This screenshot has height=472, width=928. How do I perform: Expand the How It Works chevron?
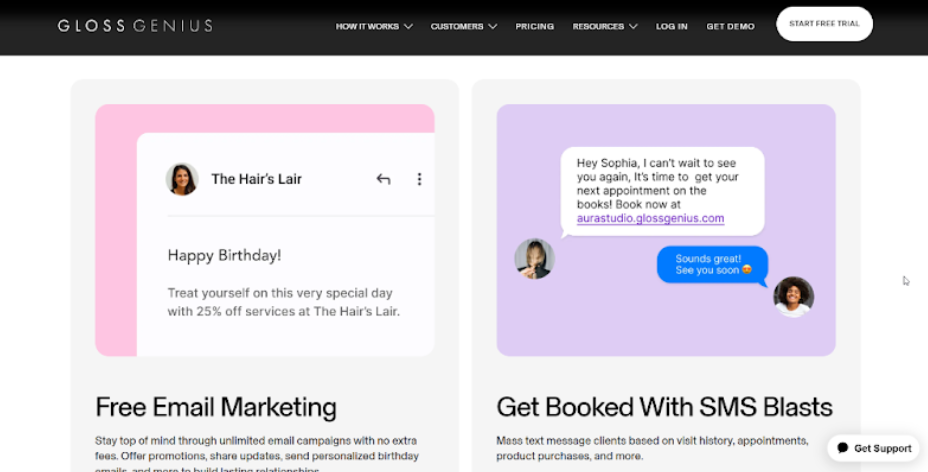tap(408, 27)
